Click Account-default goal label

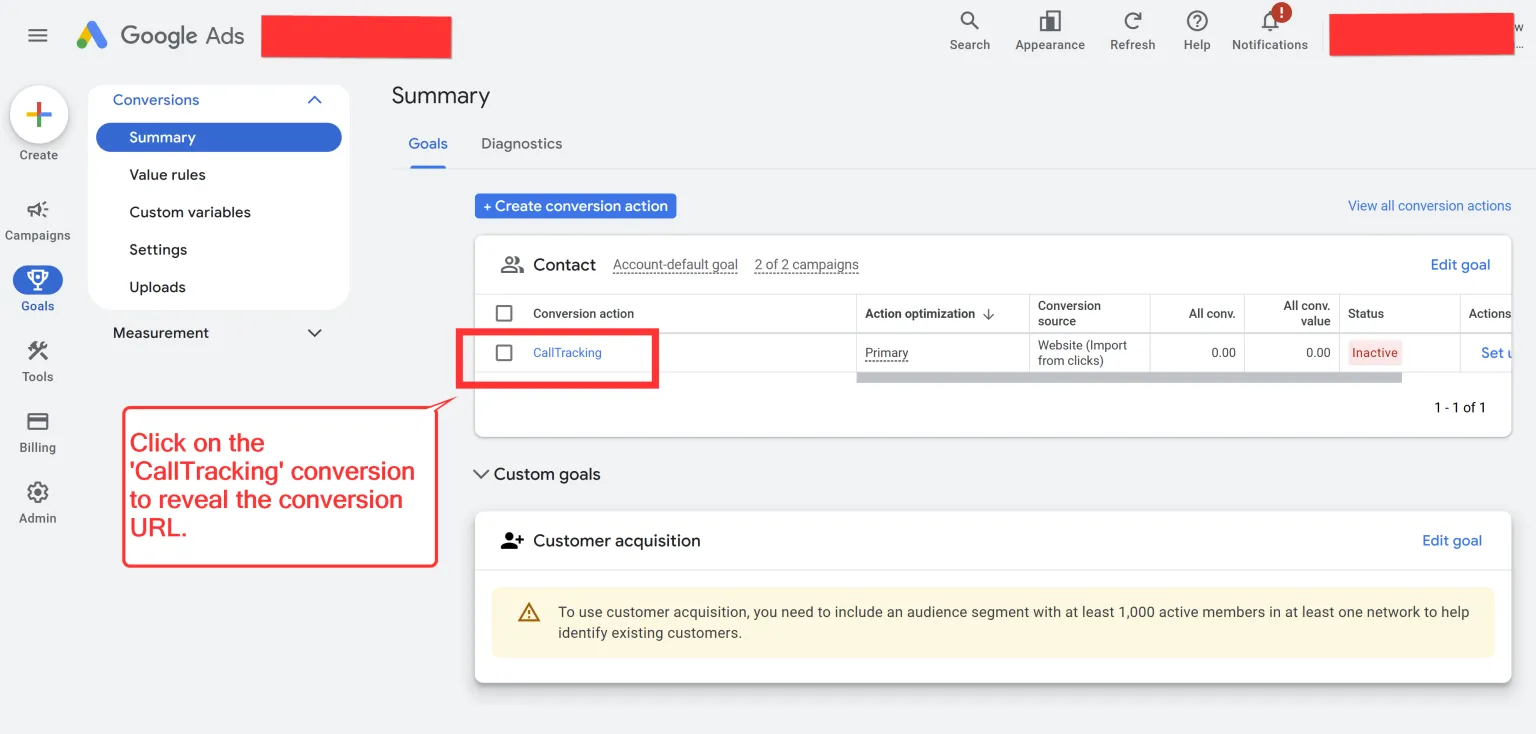coord(675,265)
